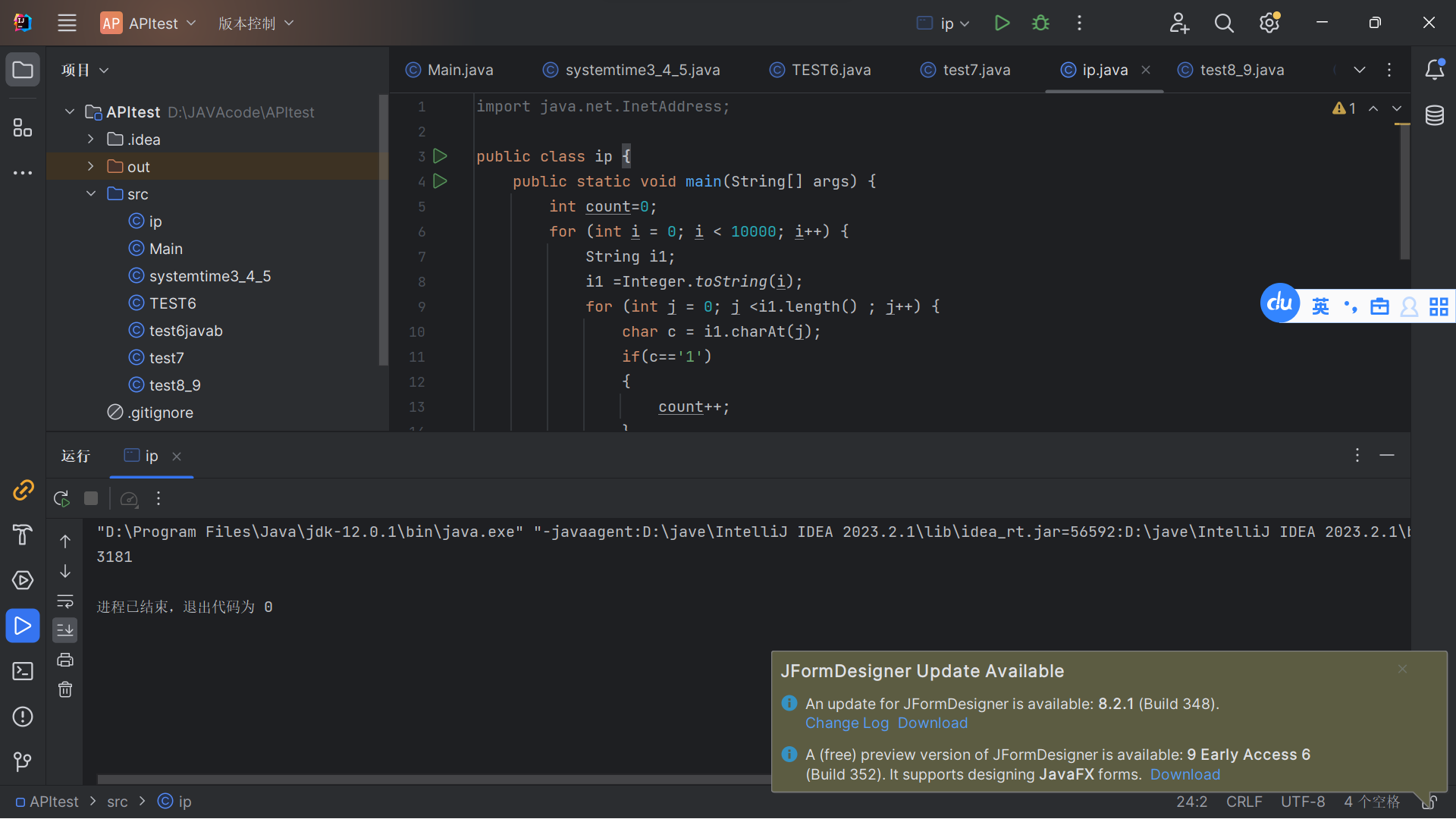Switch to the Main.java editor tab
This screenshot has height=819, width=1456.
(x=450, y=70)
